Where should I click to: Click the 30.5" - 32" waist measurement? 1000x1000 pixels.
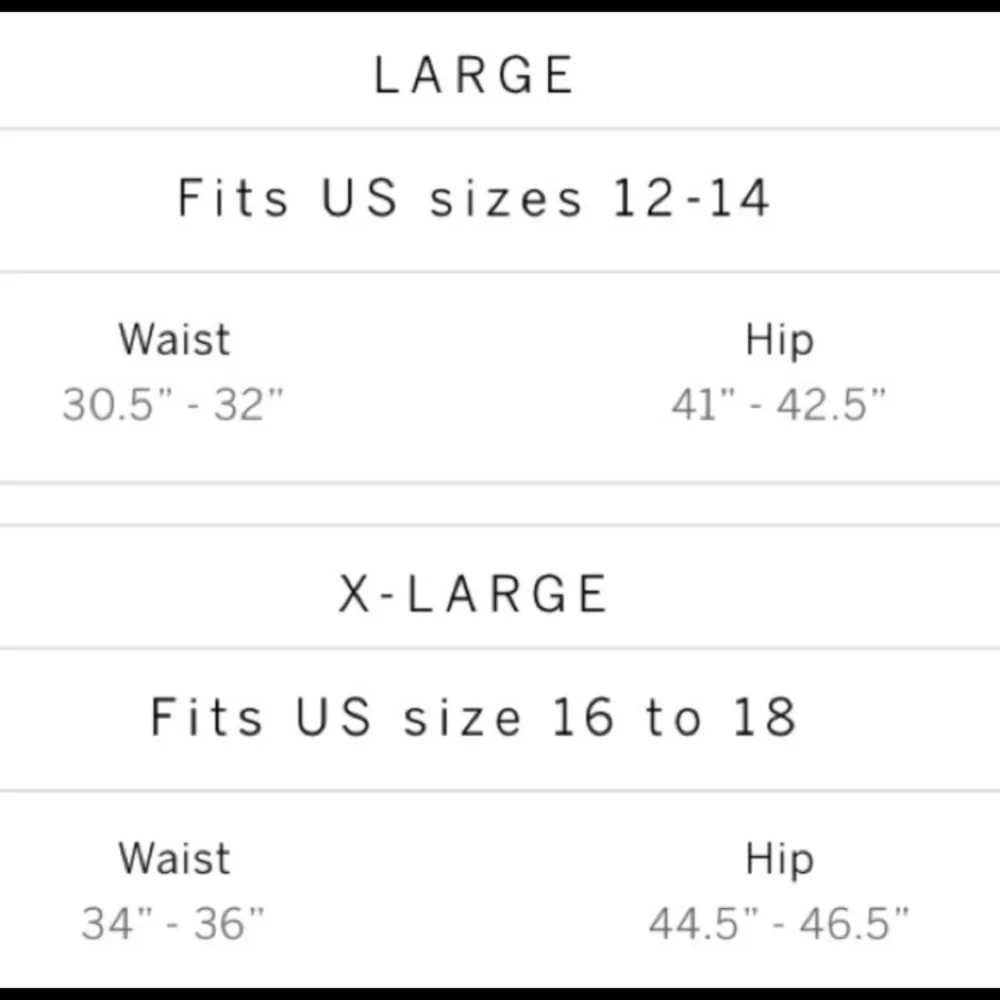point(172,404)
